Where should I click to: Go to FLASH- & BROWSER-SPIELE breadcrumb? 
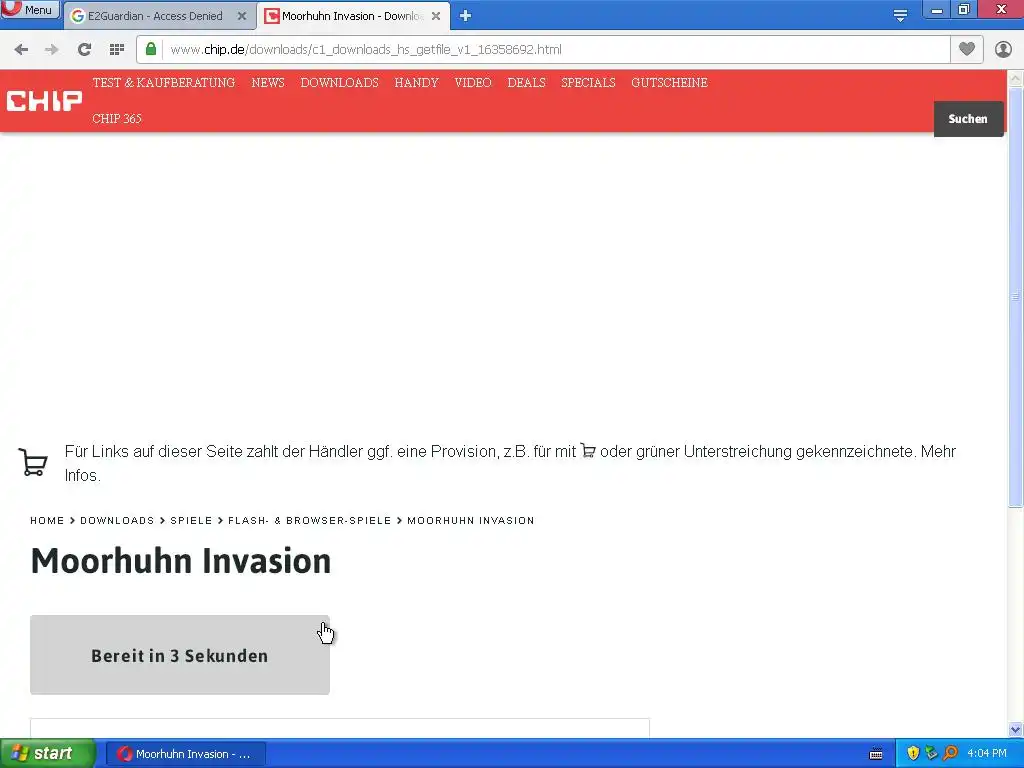coord(310,520)
